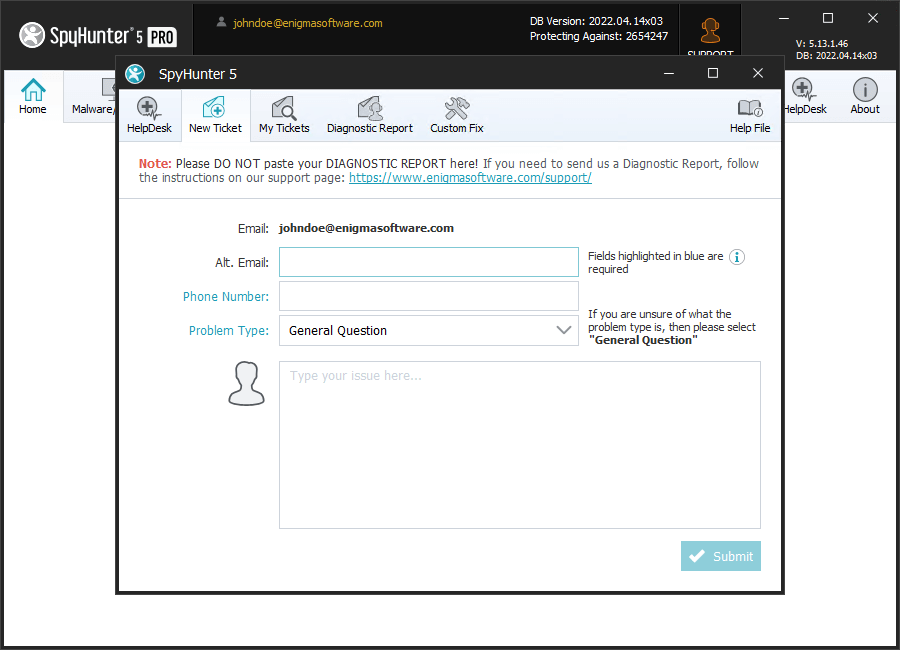Go to the Home tab
Image resolution: width=900 pixels, height=650 pixels.
tap(33, 96)
